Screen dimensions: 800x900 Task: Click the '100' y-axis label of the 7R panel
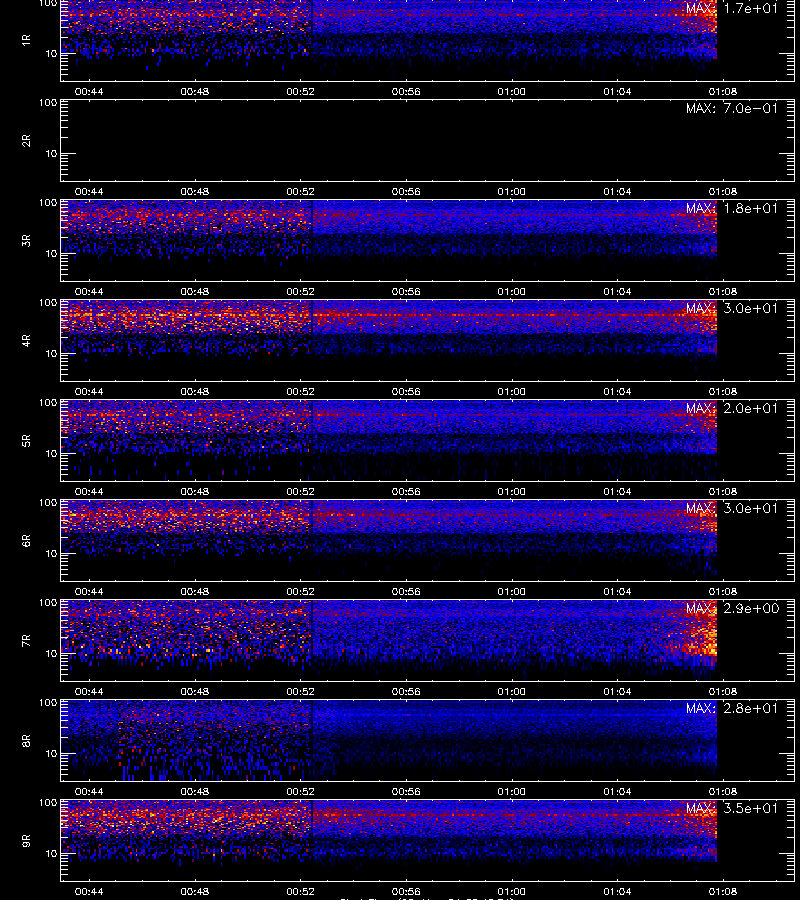click(x=48, y=603)
